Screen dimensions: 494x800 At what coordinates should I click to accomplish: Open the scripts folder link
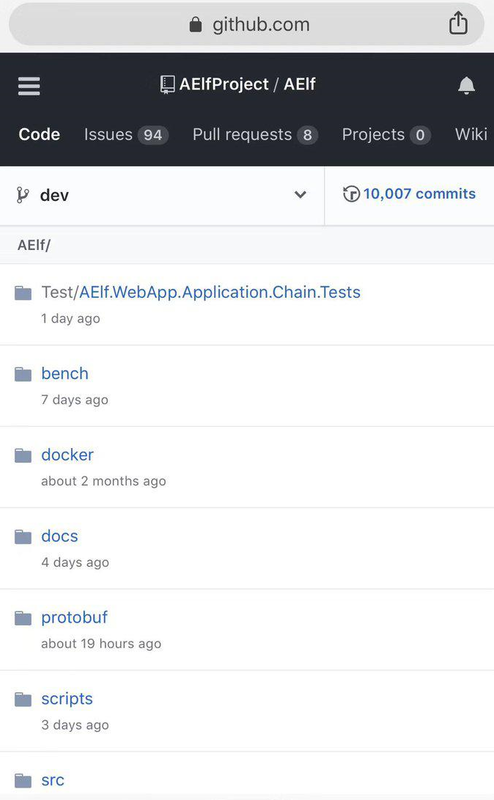(67, 698)
